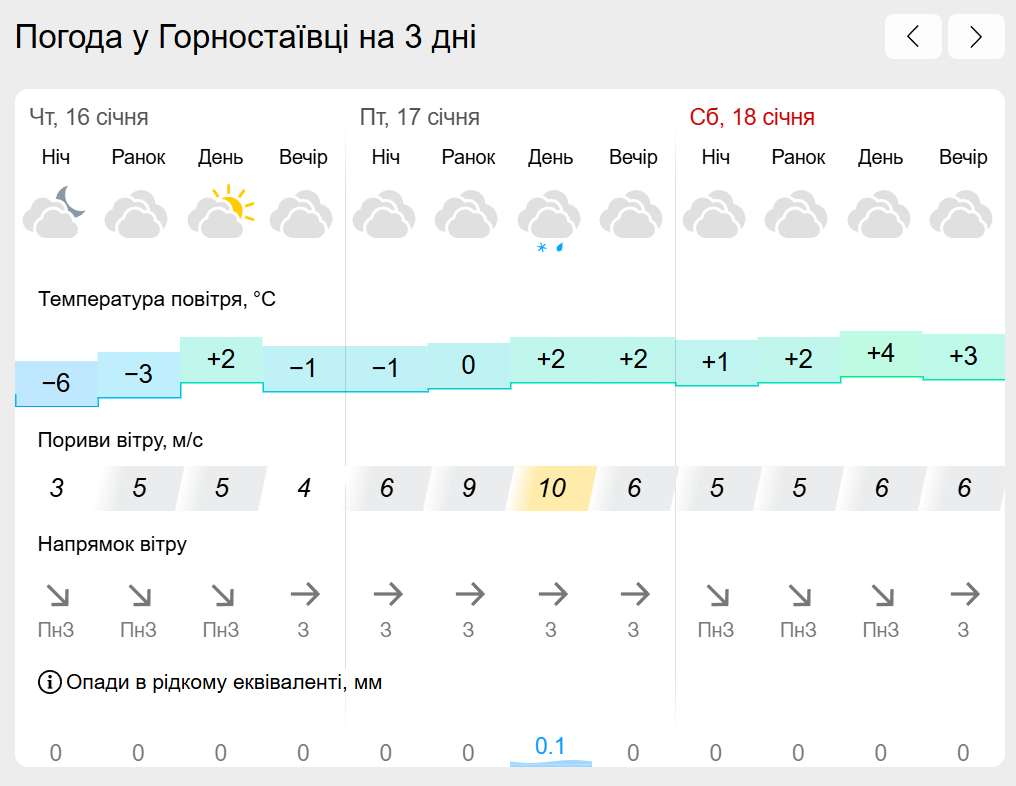Screen dimensions: 1016x786
Task: Click Thursday night northwest wind arrow
Action: pos(57,596)
